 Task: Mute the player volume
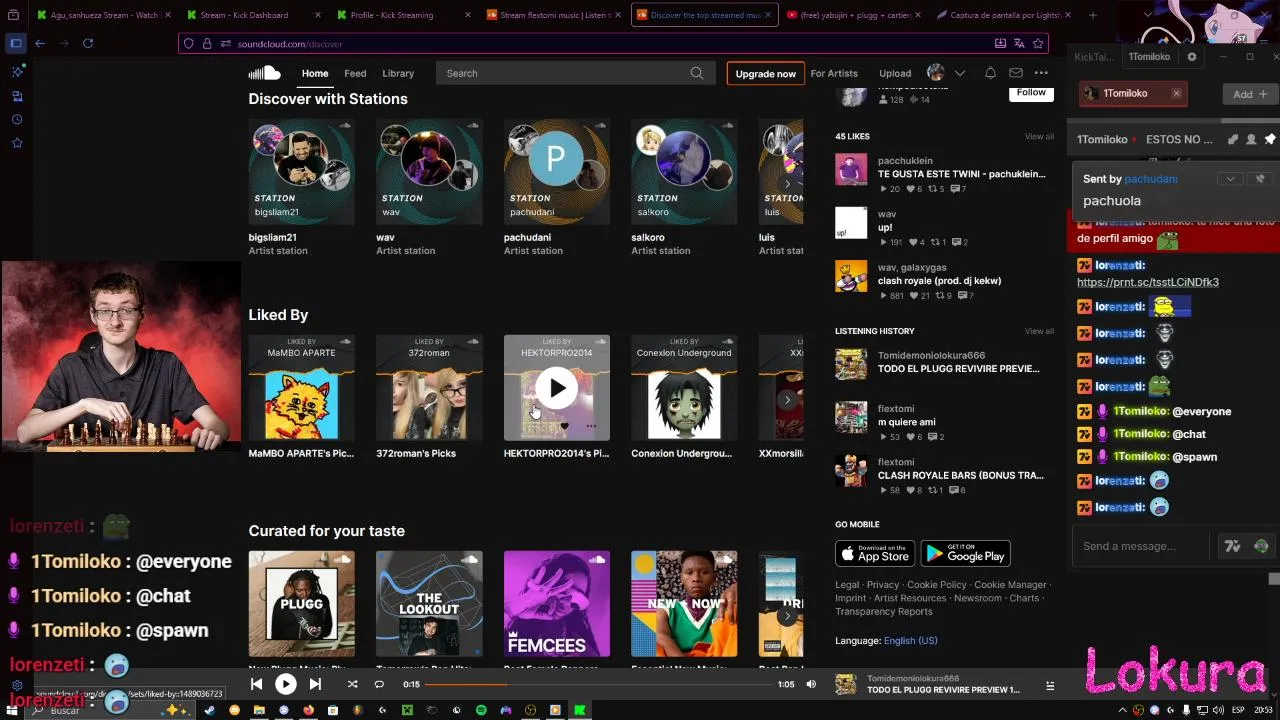coord(811,684)
